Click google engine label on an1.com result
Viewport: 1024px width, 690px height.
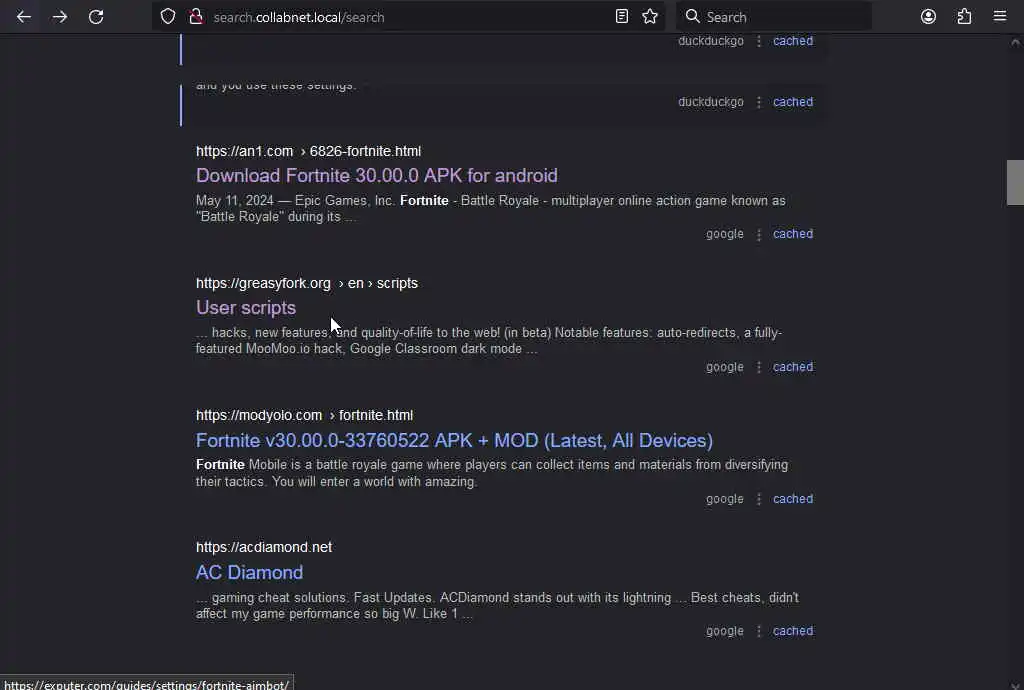(724, 234)
